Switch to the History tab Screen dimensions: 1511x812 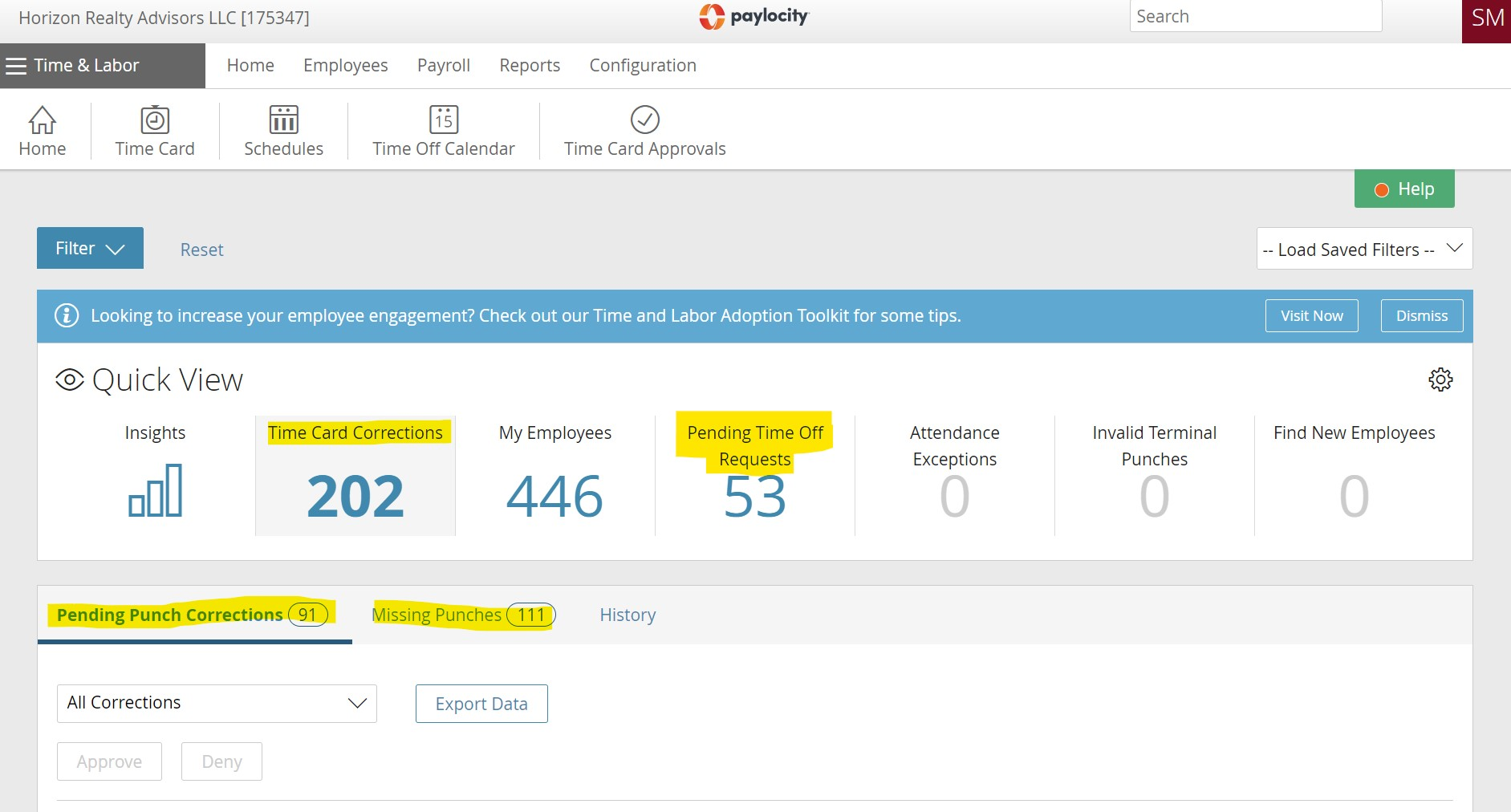(628, 615)
